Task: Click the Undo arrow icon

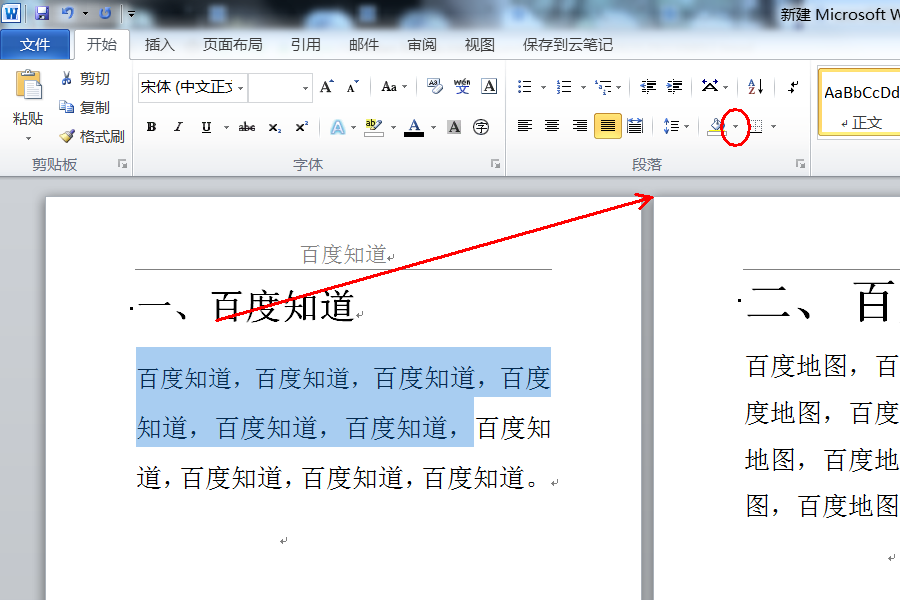Action: pos(67,13)
